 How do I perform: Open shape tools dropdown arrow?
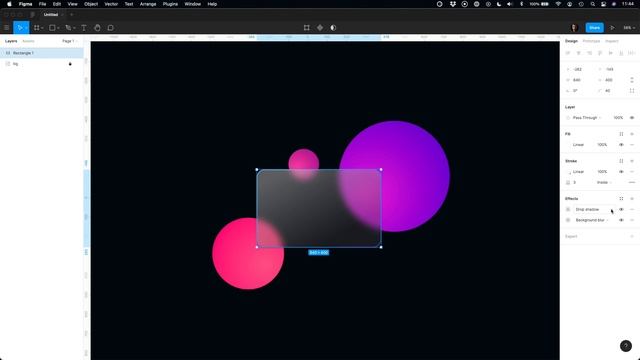point(58,28)
